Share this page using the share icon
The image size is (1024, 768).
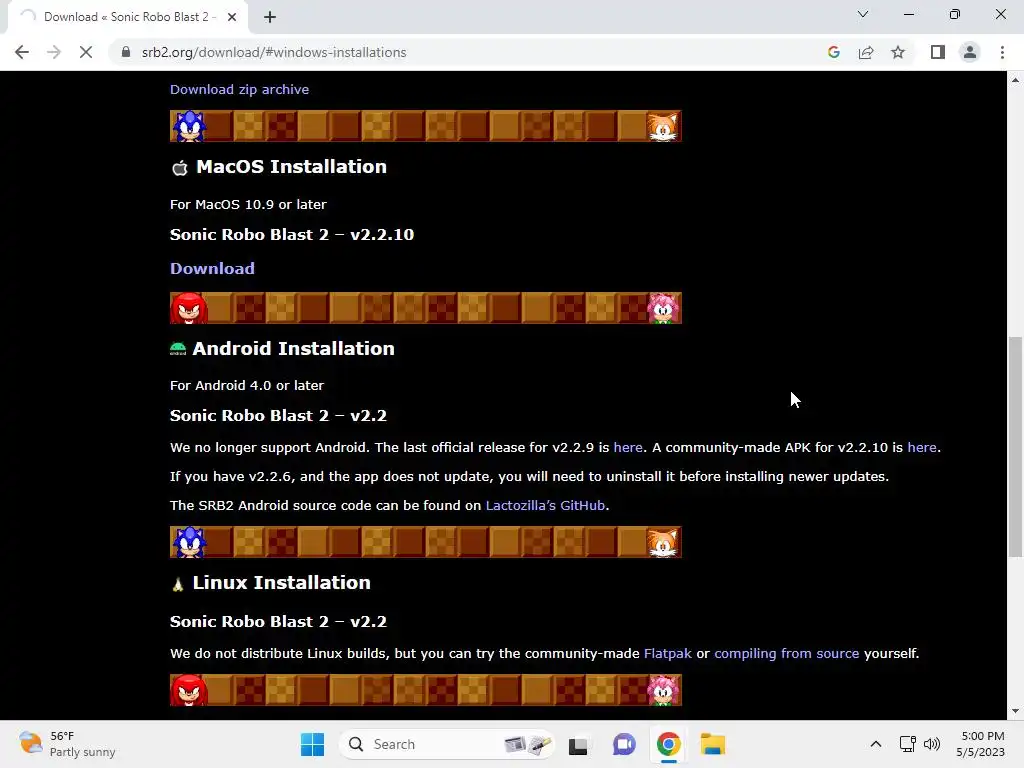point(866,52)
